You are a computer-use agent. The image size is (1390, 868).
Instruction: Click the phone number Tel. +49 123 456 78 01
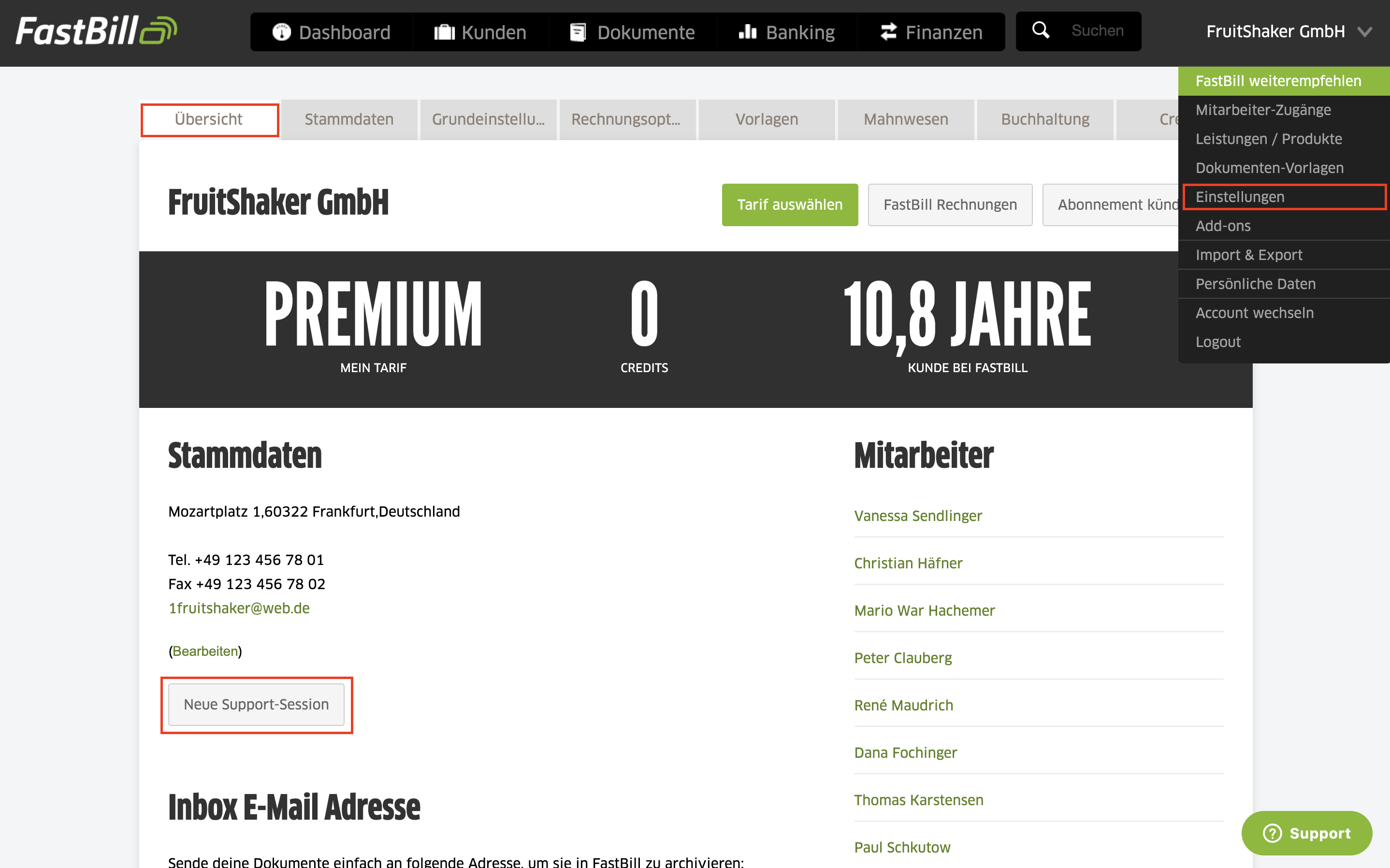click(x=246, y=560)
